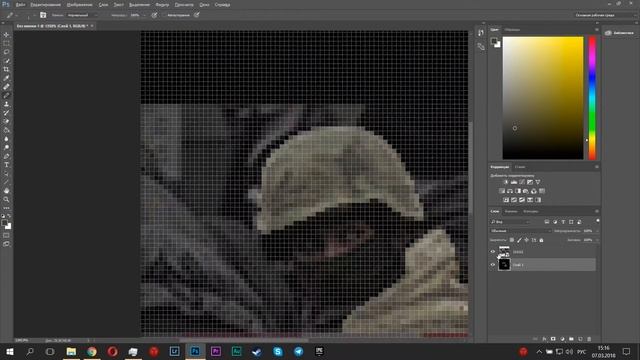Add a Threshold adjustment layer

(522, 200)
